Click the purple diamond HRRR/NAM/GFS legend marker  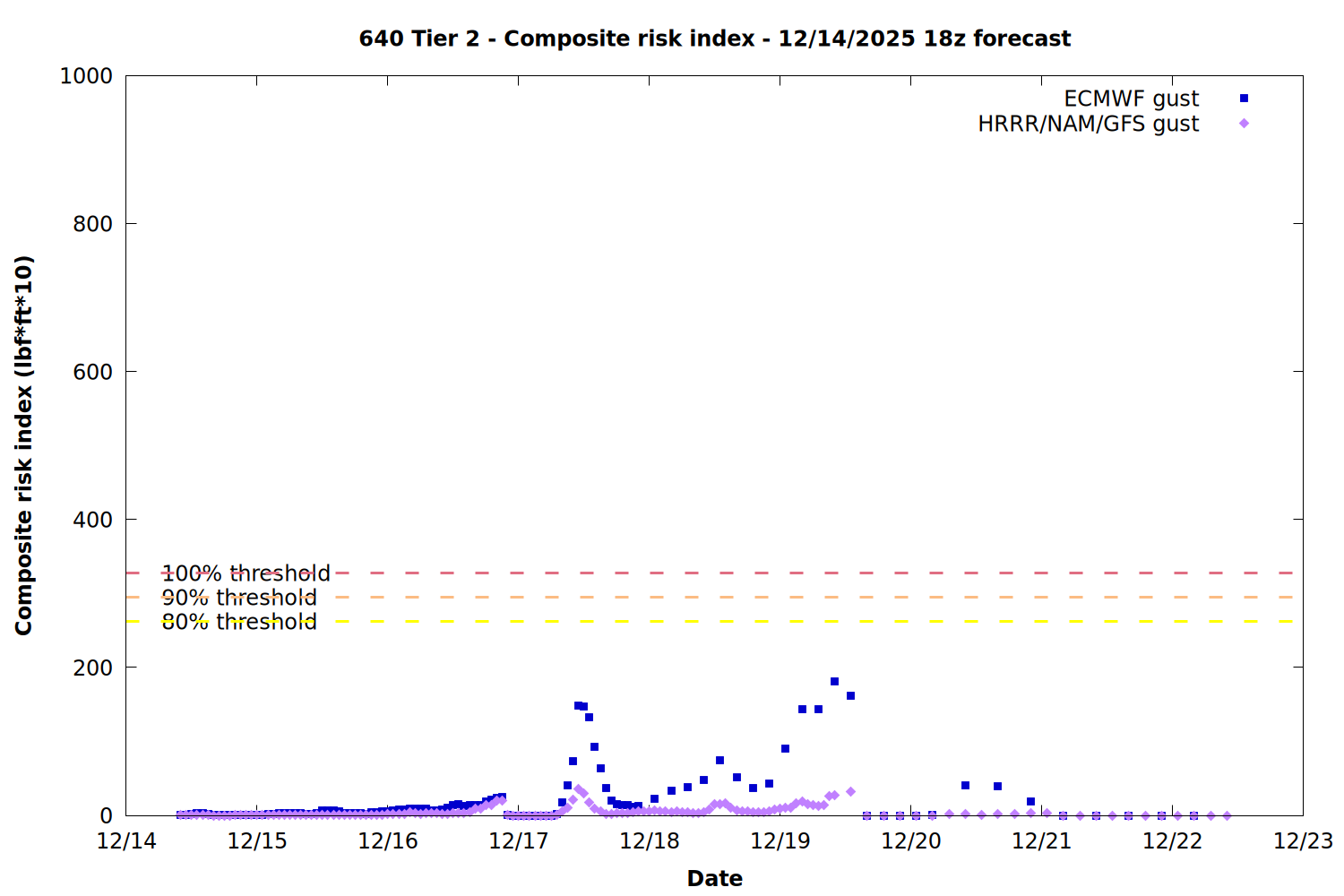pos(1244,124)
